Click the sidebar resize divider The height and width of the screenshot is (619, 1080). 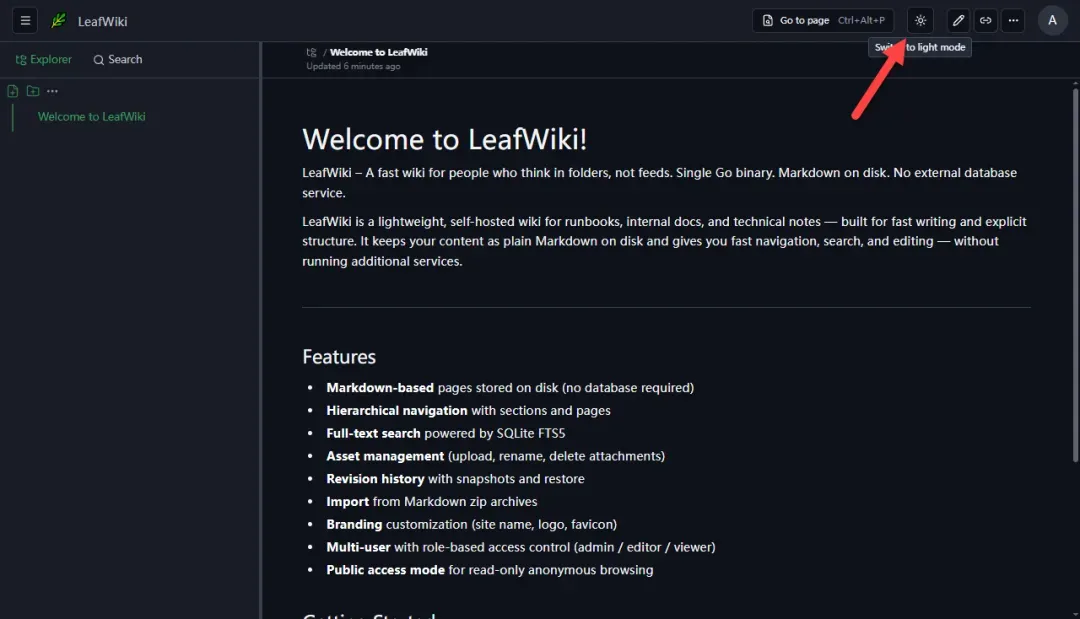260,331
